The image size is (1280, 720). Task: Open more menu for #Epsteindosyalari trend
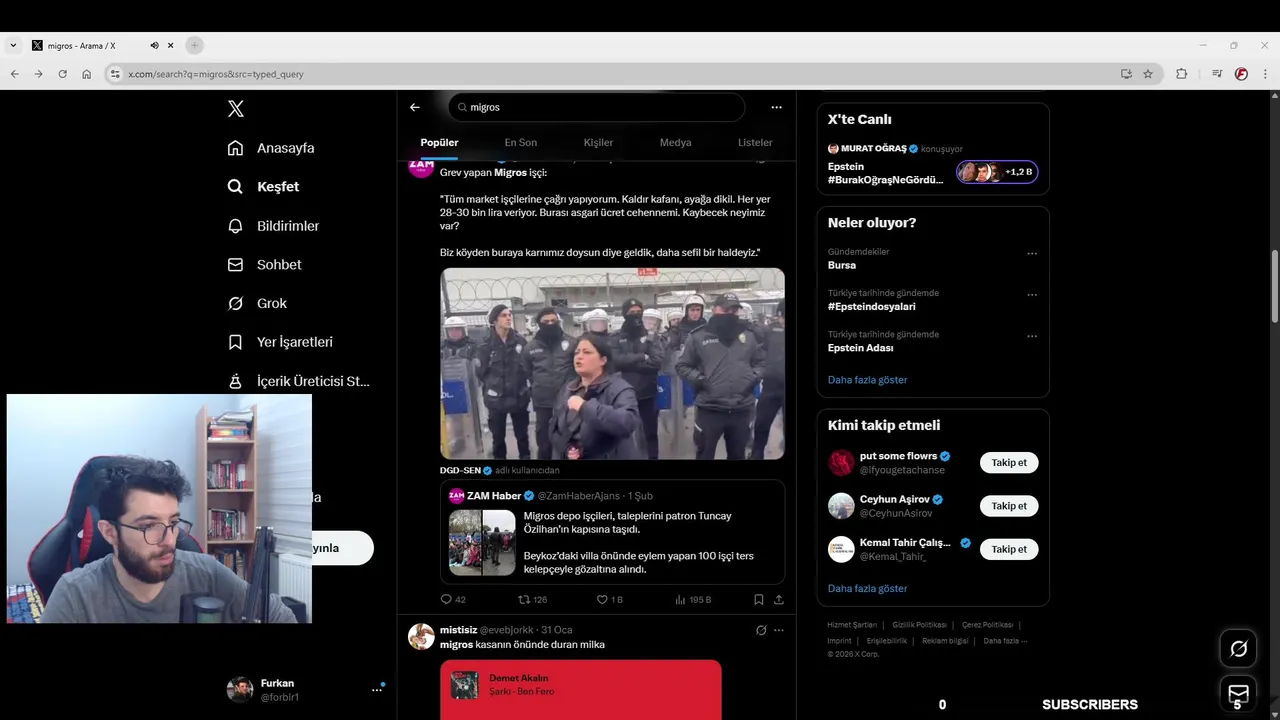point(1032,295)
